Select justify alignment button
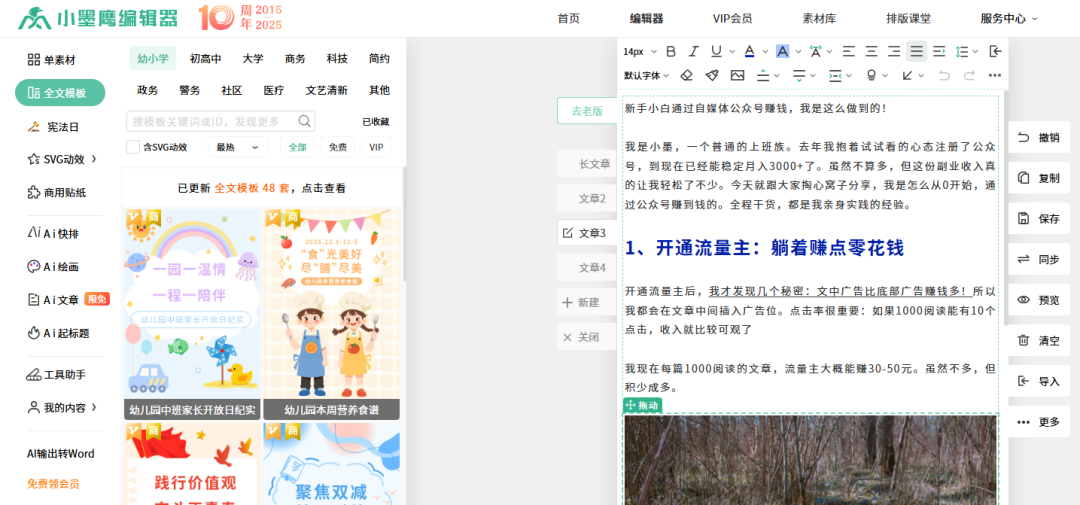 [916, 51]
